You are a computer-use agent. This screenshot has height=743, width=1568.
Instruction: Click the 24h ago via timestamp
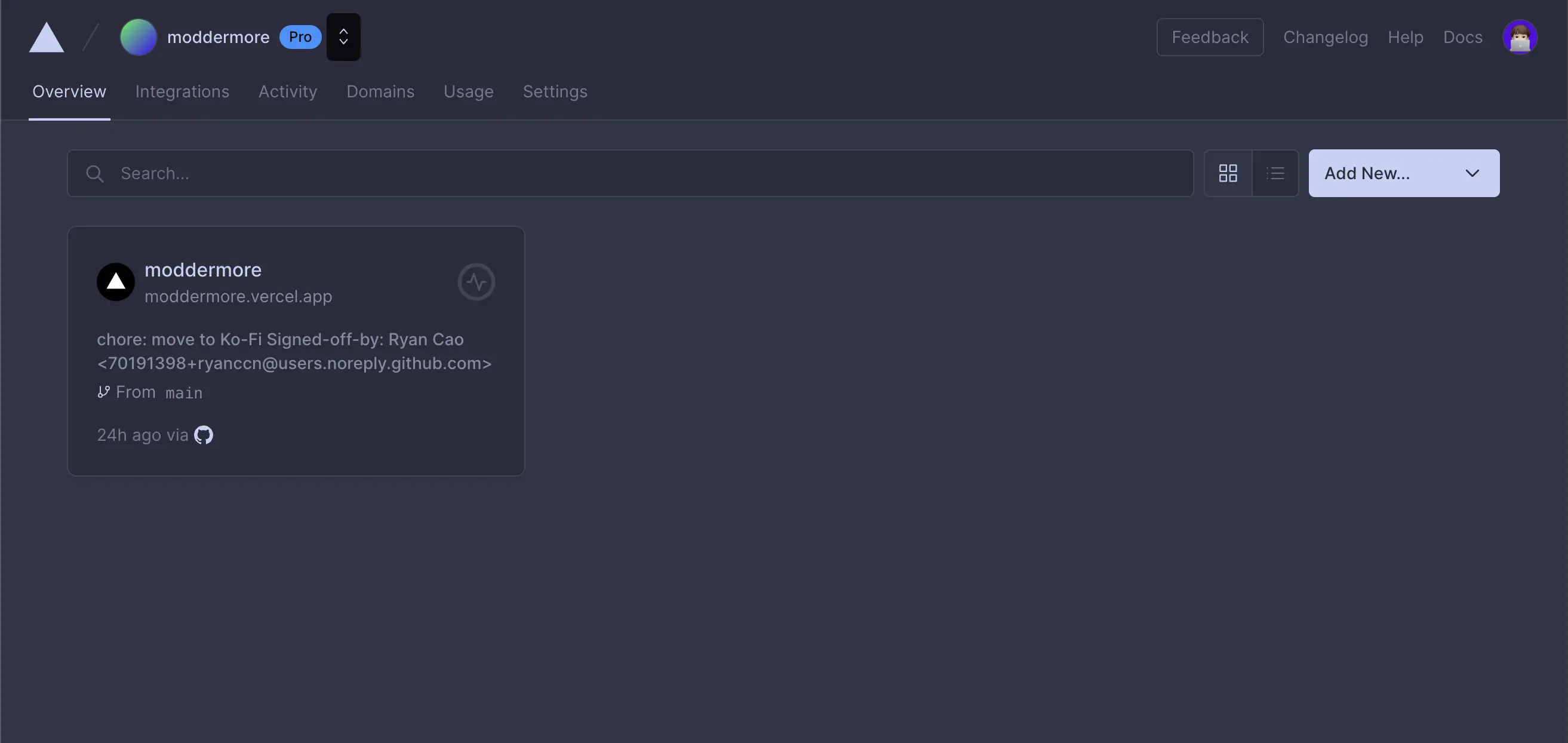coord(143,435)
